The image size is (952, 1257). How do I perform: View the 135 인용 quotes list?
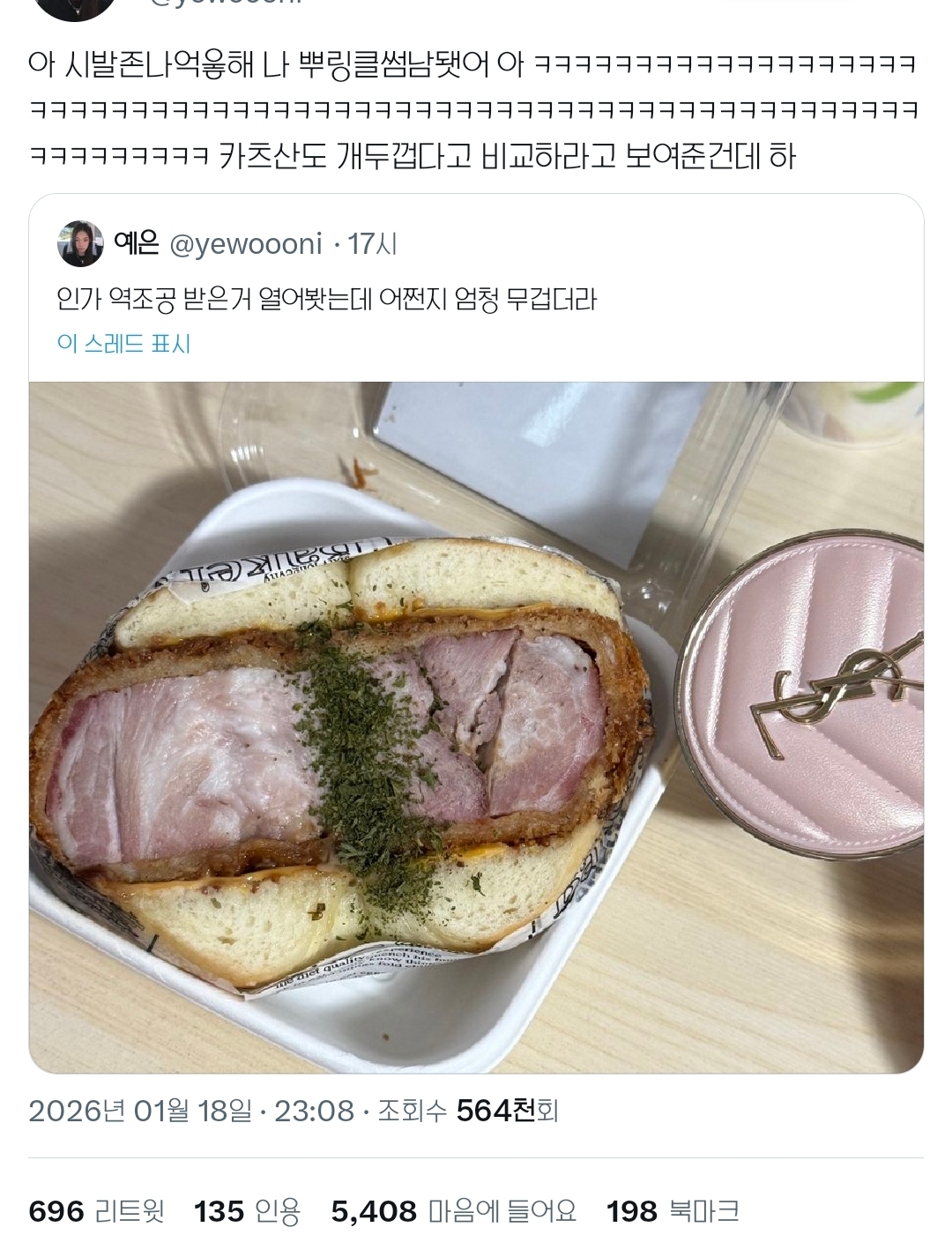[x=247, y=1211]
